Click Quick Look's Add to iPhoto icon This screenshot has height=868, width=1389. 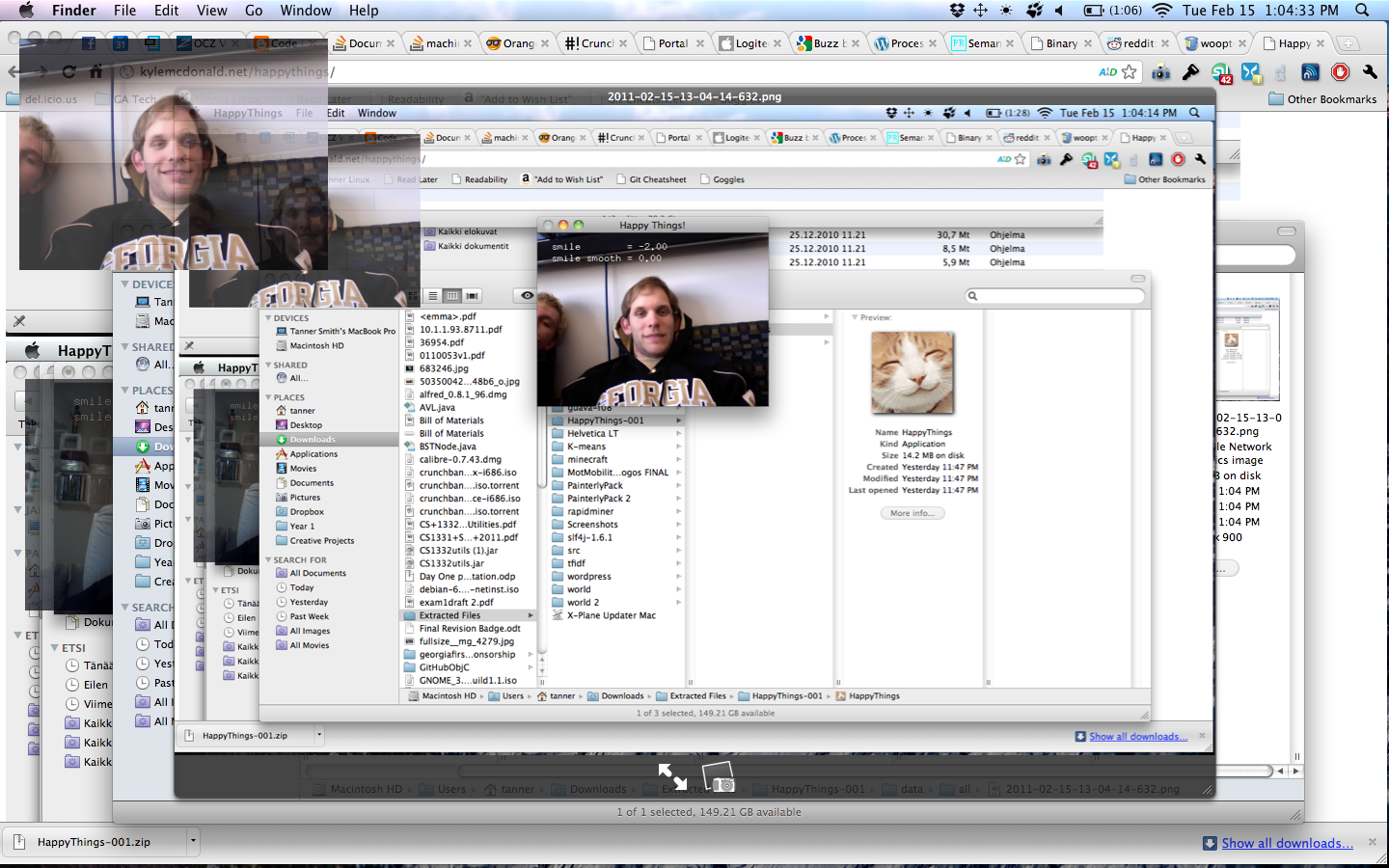[719, 777]
